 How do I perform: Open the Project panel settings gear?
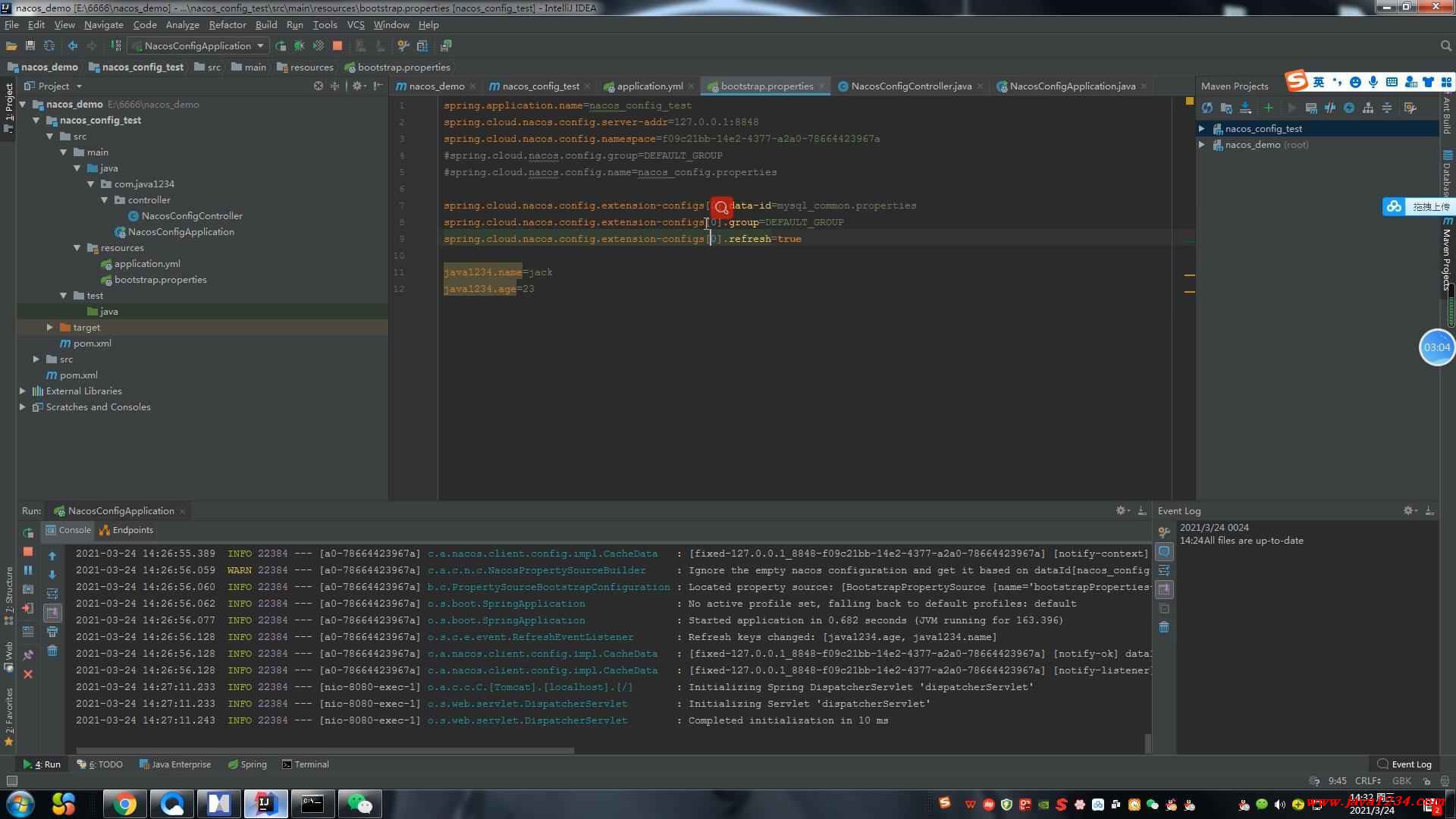coord(358,86)
